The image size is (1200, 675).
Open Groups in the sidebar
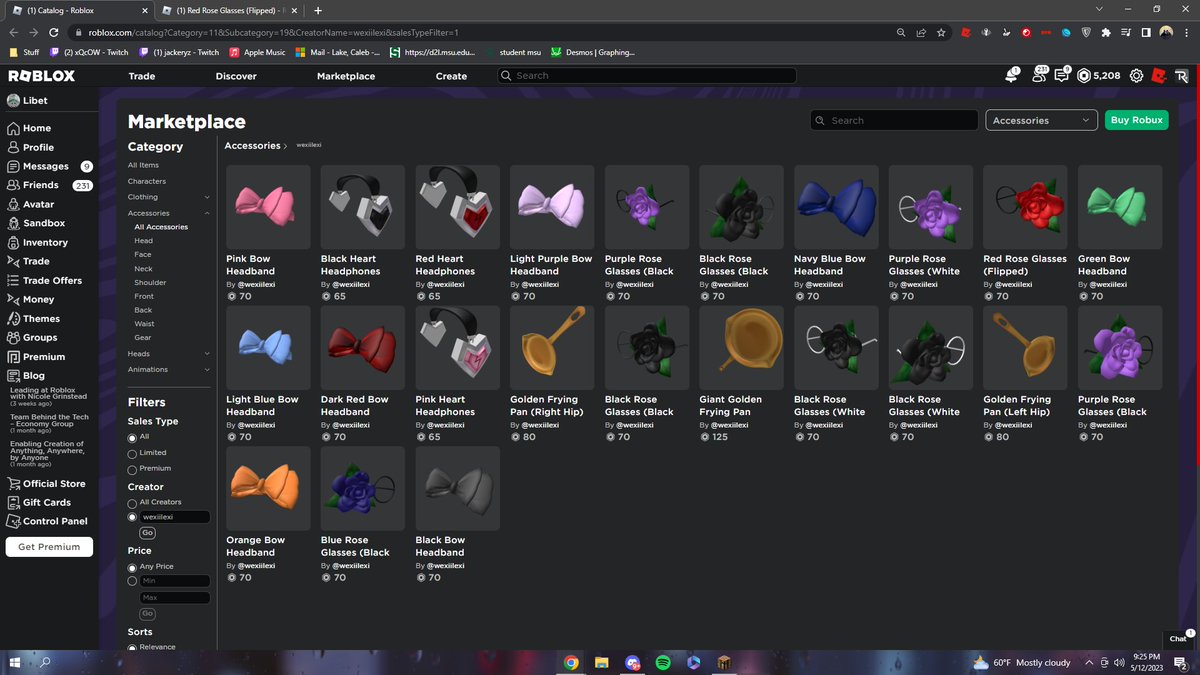point(33,337)
